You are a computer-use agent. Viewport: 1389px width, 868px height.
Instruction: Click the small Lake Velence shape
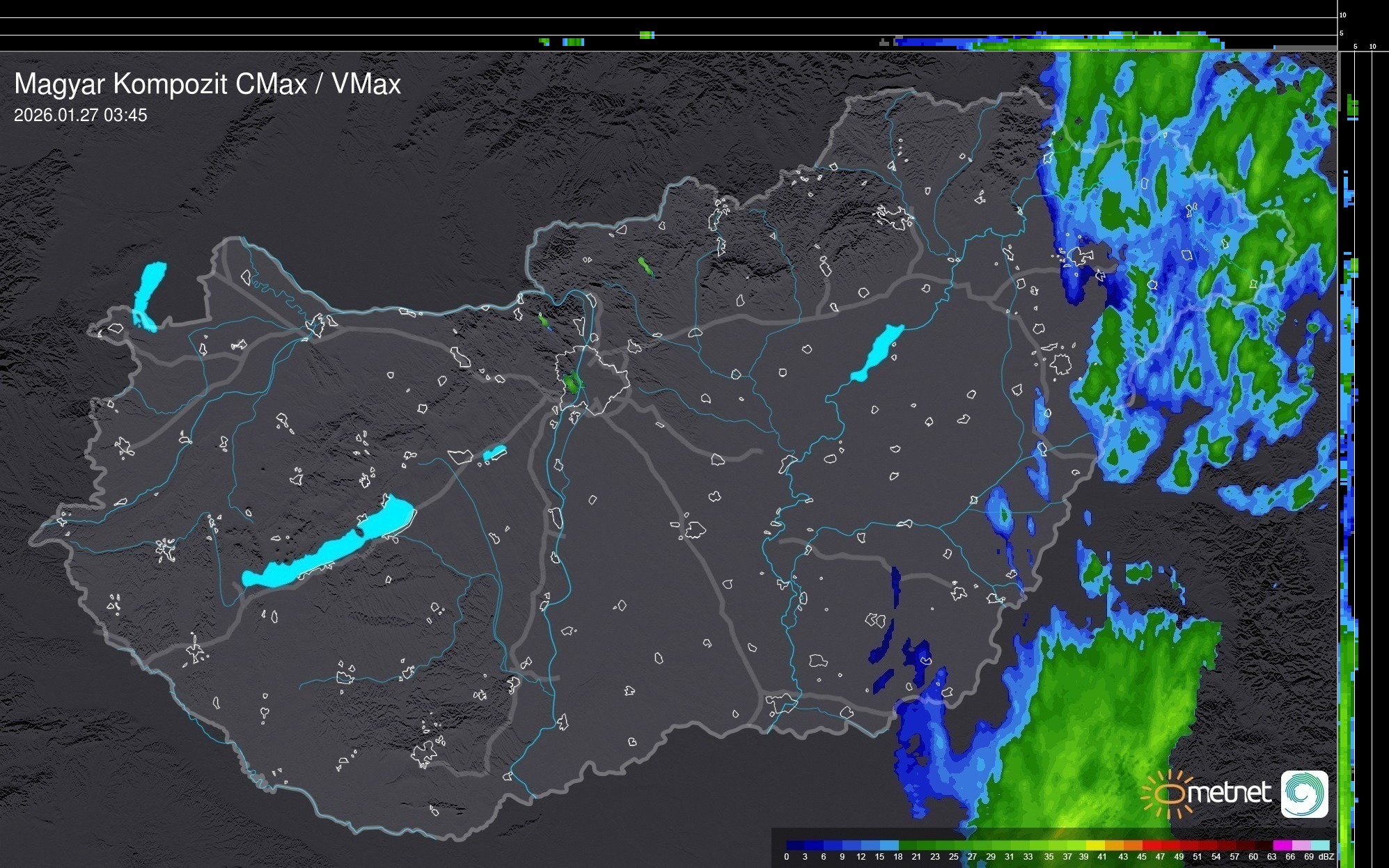[x=494, y=453]
